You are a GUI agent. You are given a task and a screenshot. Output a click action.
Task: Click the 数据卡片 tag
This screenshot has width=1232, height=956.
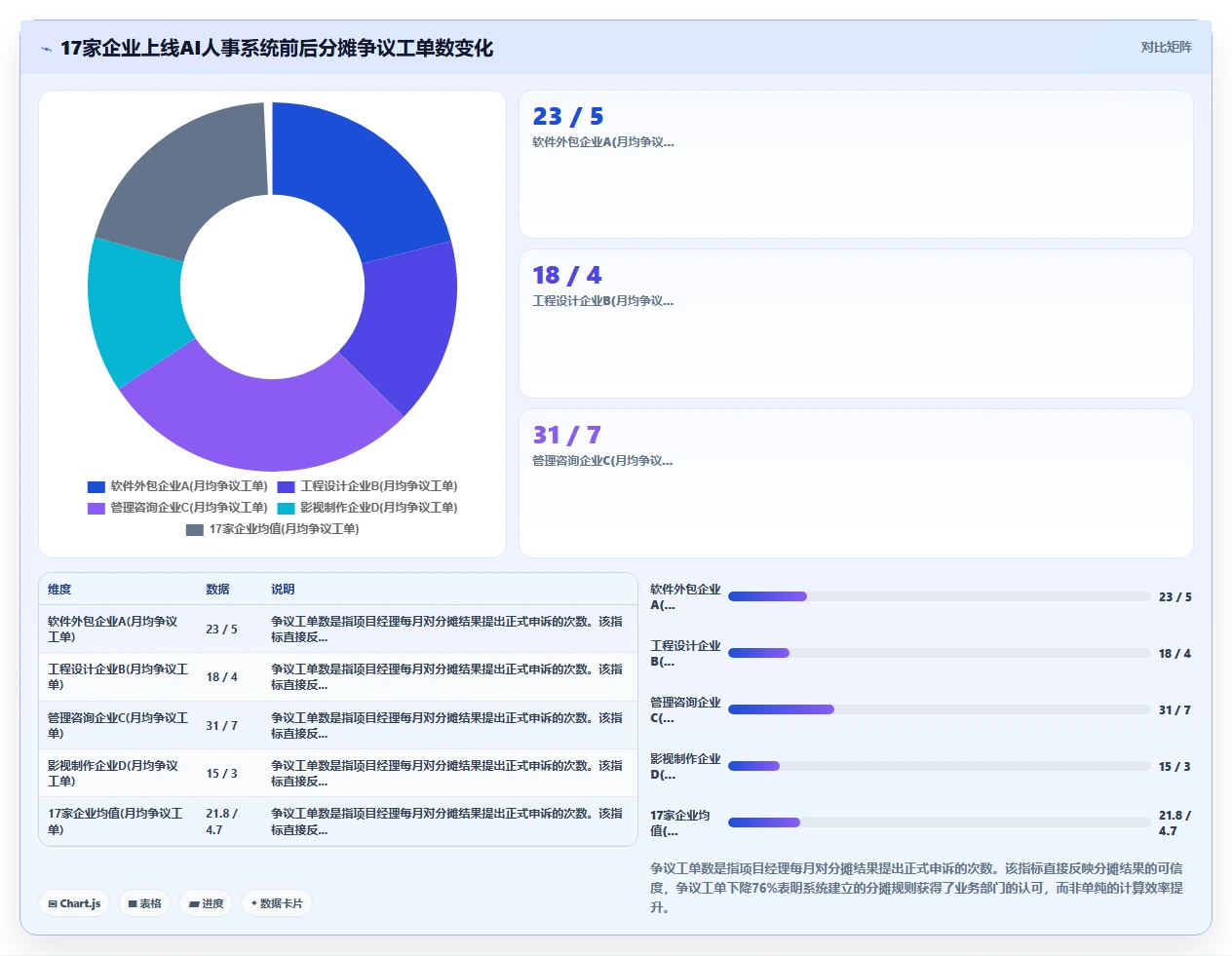click(277, 903)
